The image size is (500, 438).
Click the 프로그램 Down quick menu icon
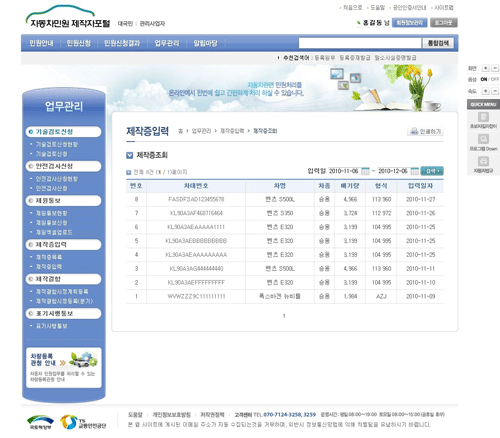[x=483, y=139]
